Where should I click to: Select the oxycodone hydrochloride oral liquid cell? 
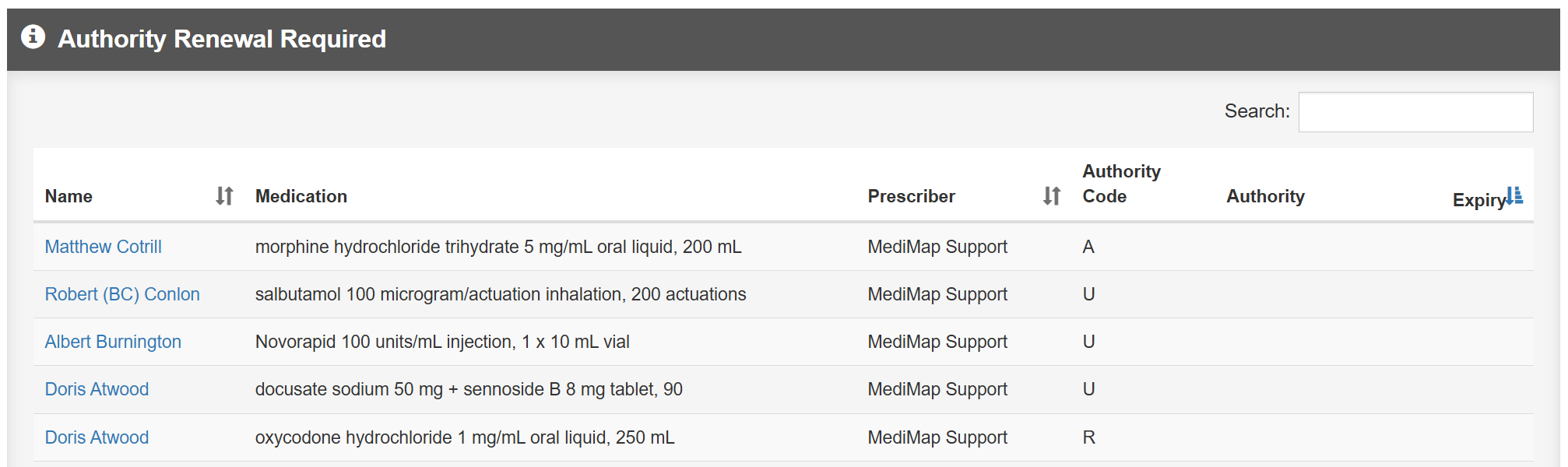coord(465,437)
